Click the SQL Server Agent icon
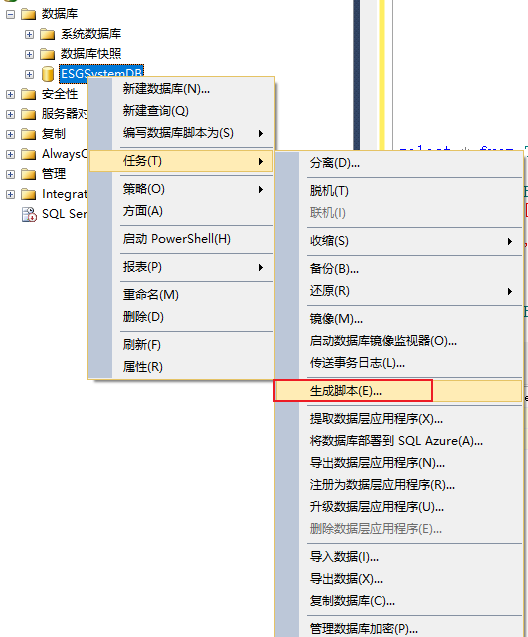Viewport: 528px width, 637px height. coord(29,214)
